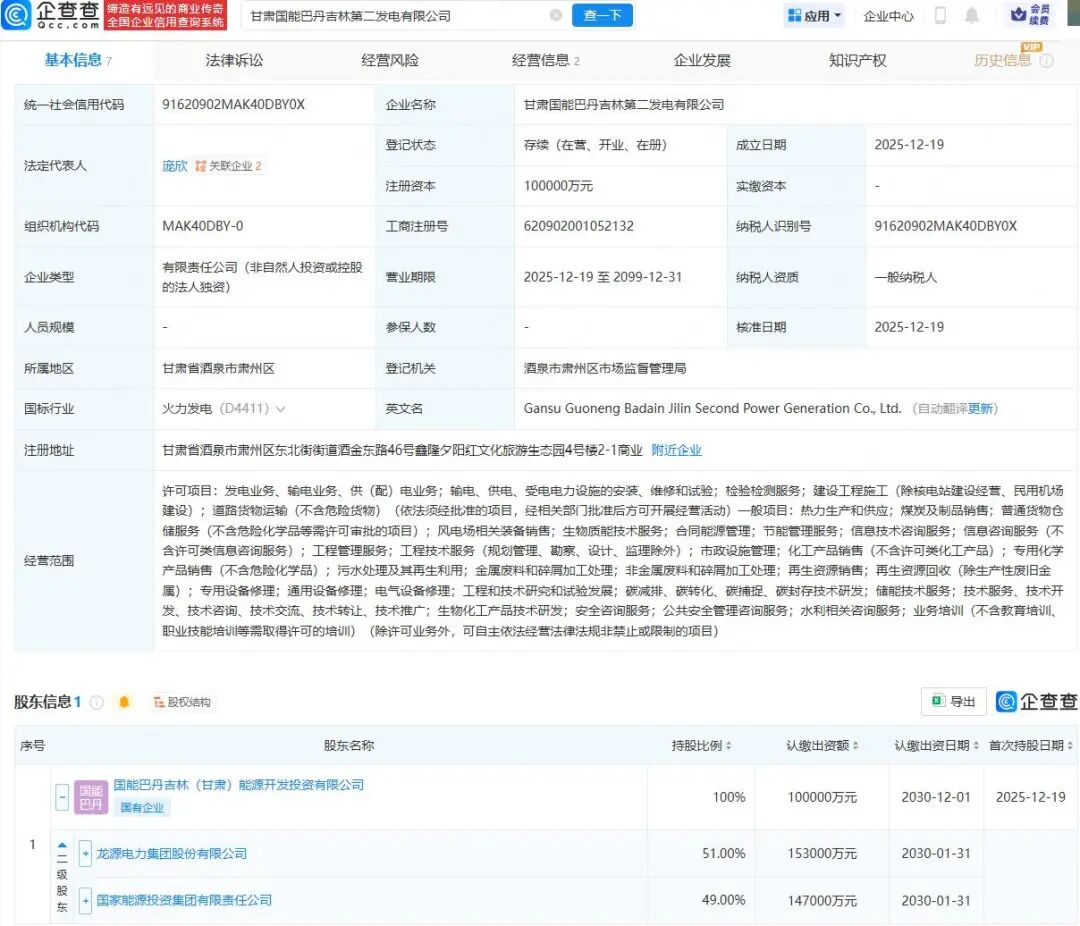Viewport: 1080px width, 926px height.
Task: Switch to the 法律诉讼 tab
Action: pos(234,60)
